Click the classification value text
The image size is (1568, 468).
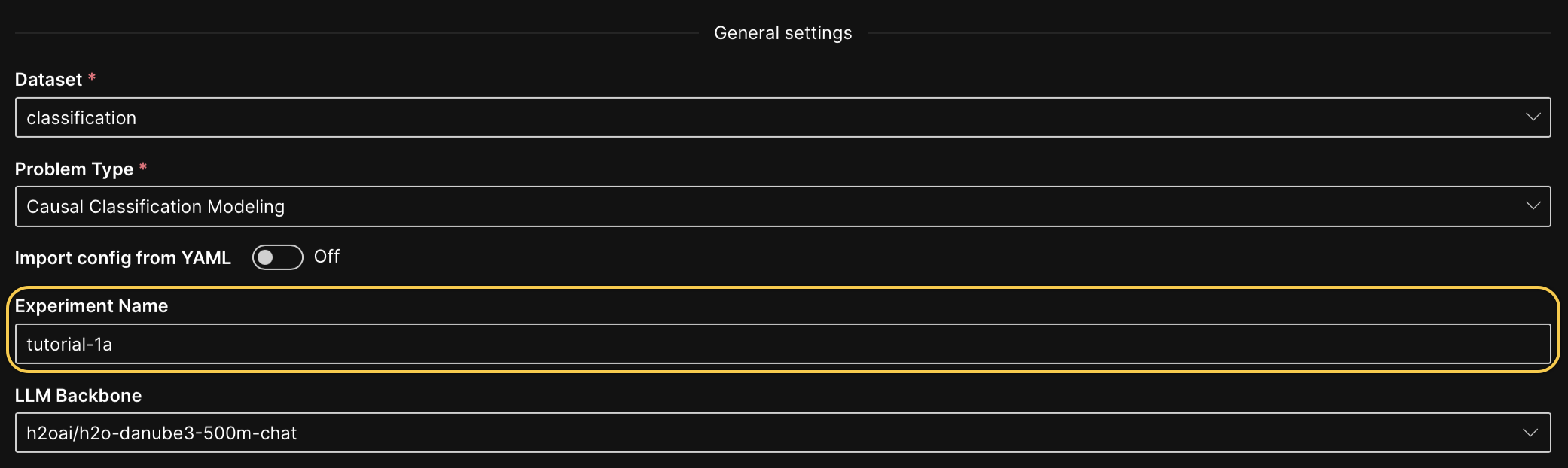[x=81, y=117]
